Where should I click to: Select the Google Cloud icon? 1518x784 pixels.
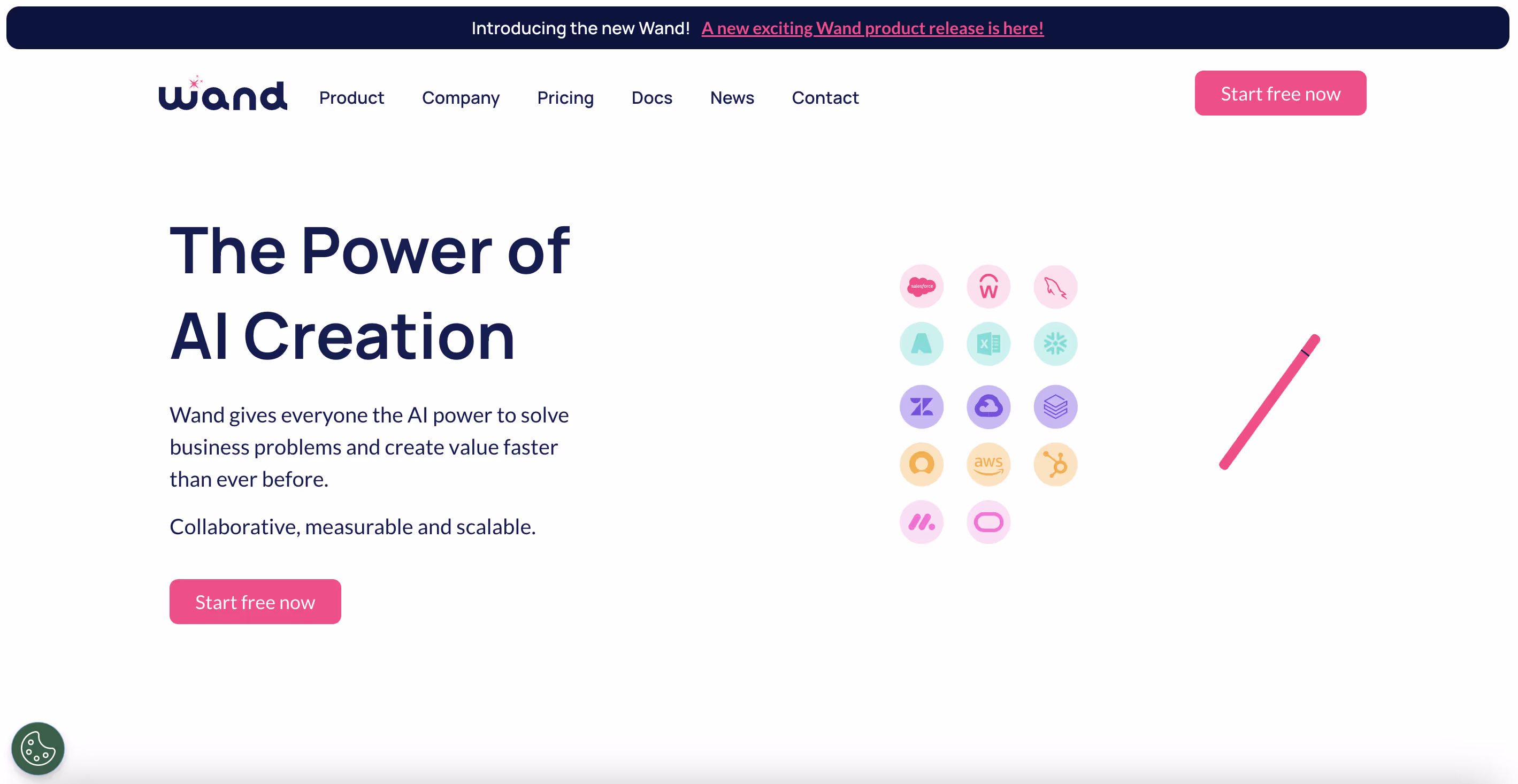pyautogui.click(x=988, y=406)
